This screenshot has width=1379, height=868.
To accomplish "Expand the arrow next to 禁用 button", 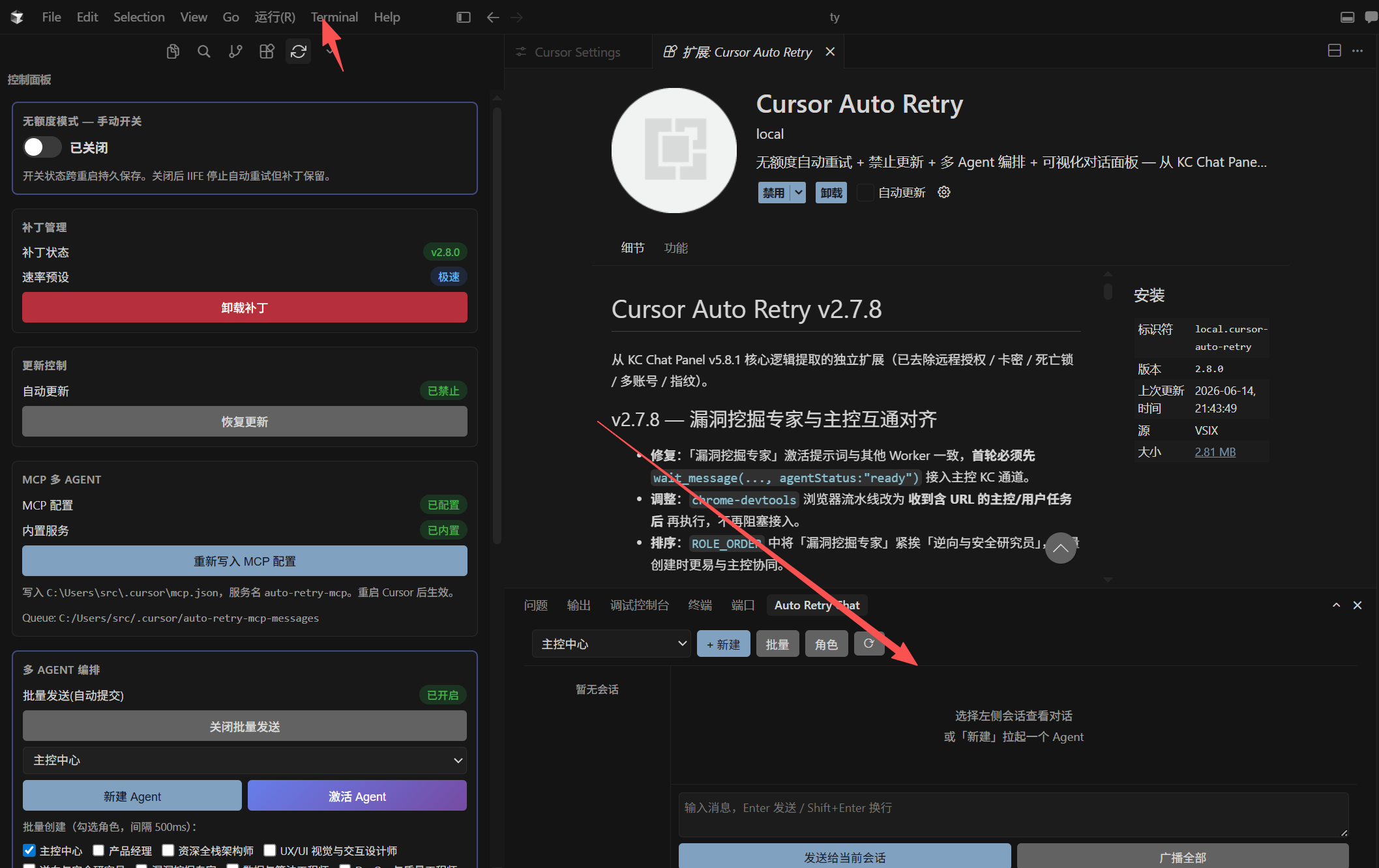I will click(799, 192).
